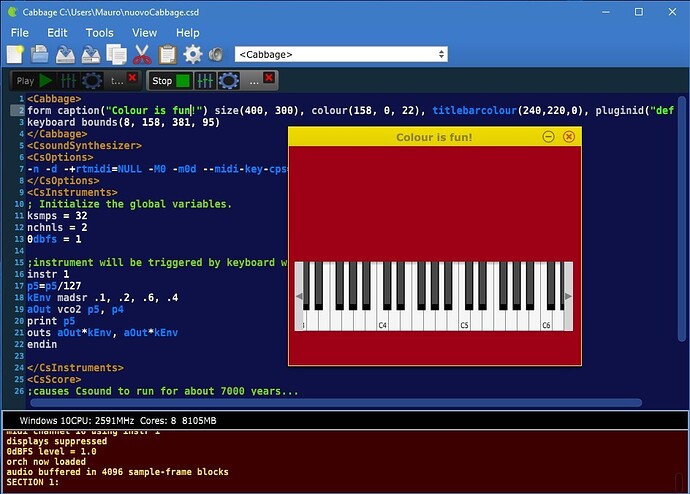Open mixer sliders icon next to Play
Image resolution: width=690 pixels, height=494 pixels.
[x=68, y=81]
